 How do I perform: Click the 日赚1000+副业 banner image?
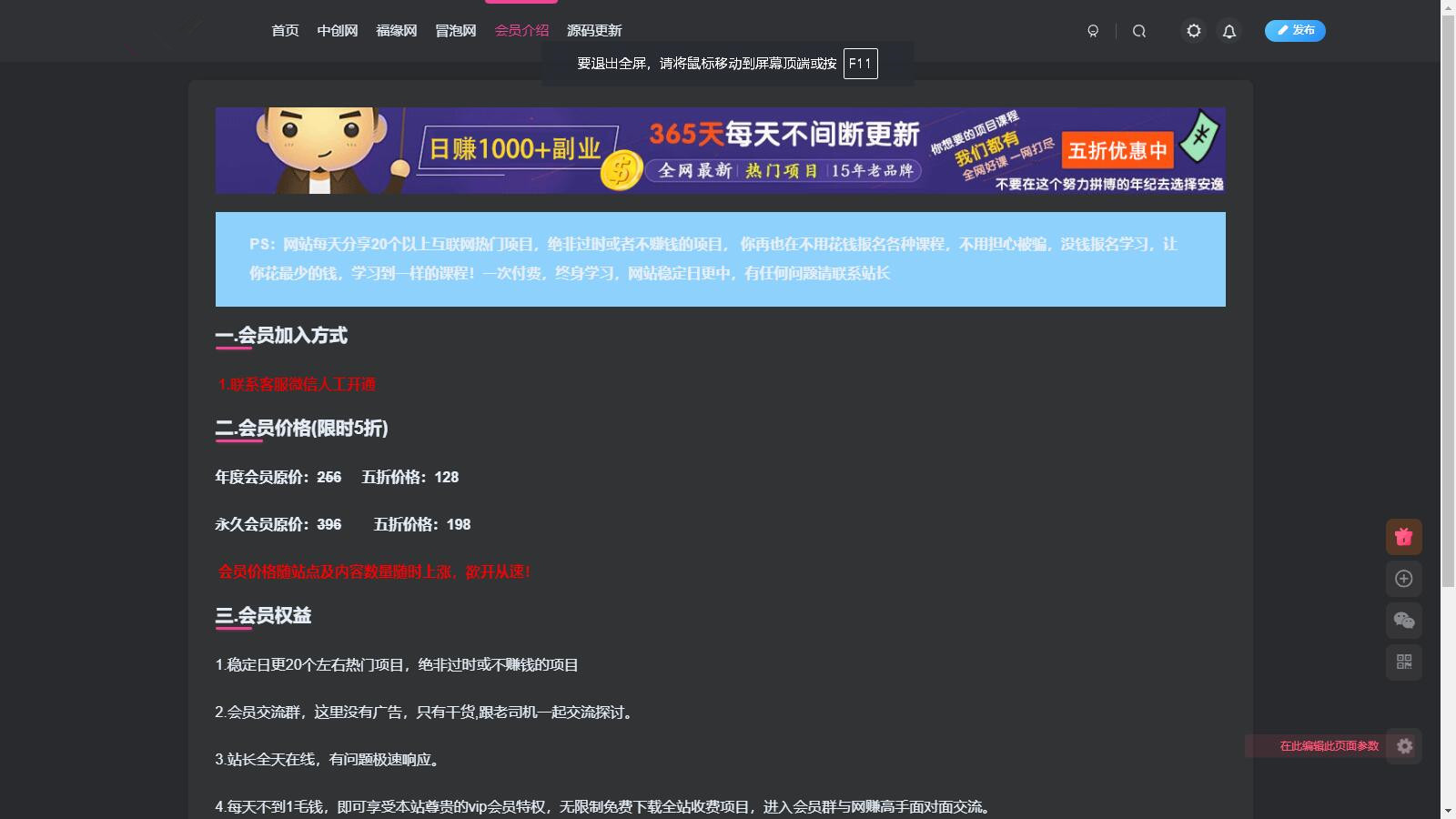click(721, 150)
